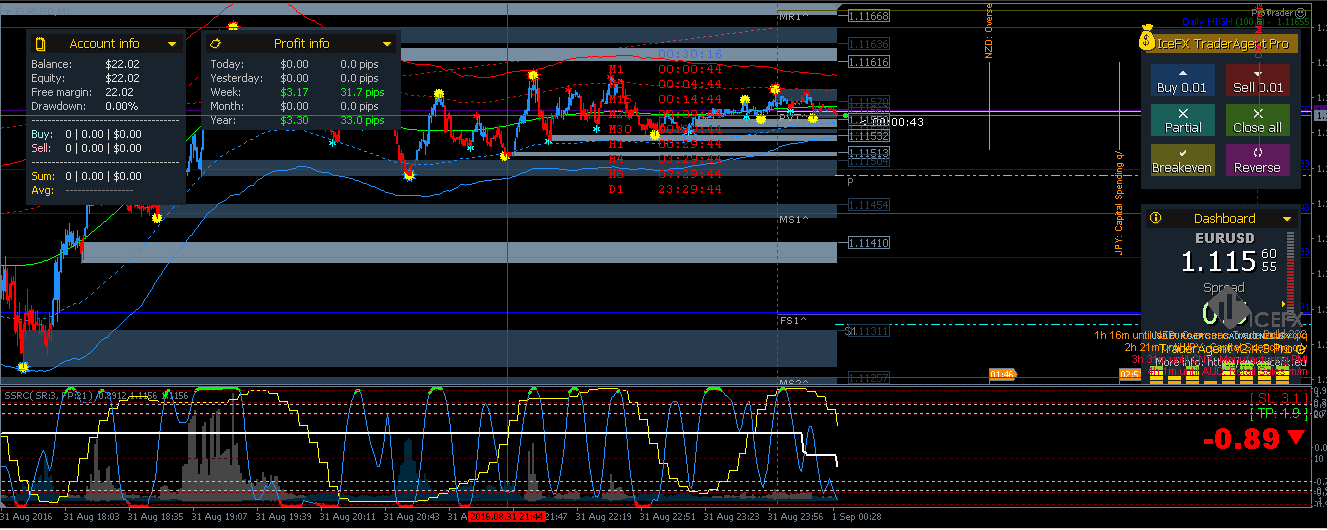Viewport: 1327px width, 530px height.
Task: Click the vertical volatility meter in Dashboard
Action: click(1289, 275)
